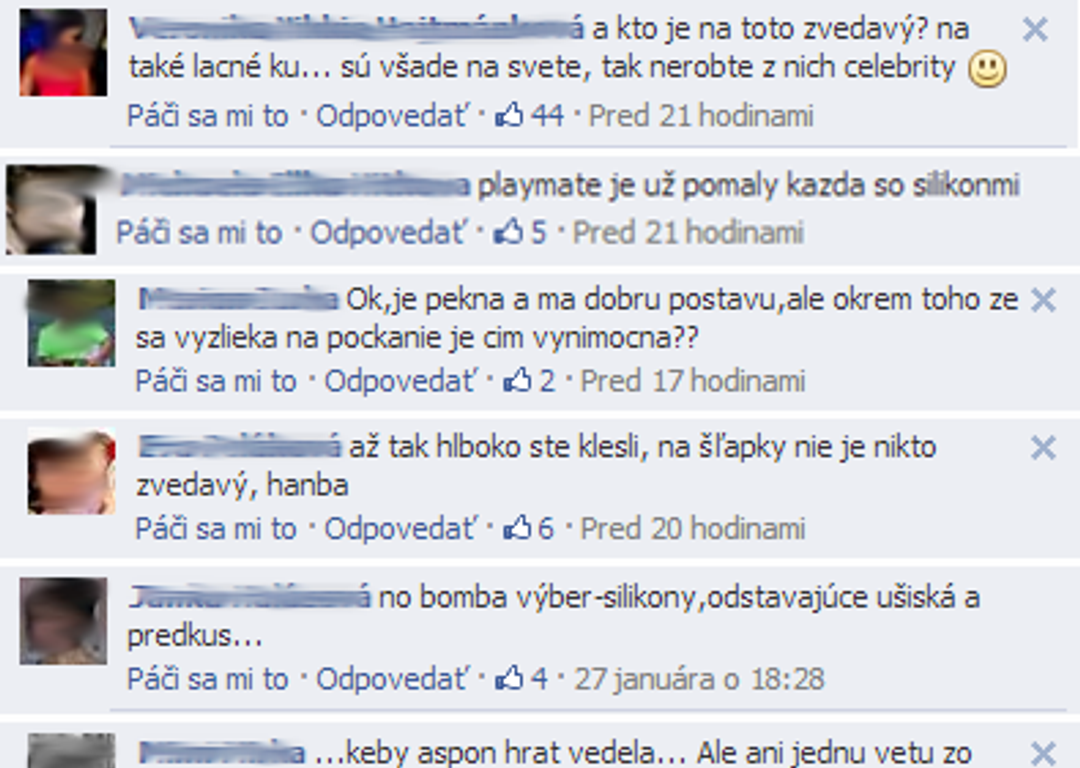Like the comment posted Pred 17 hodinami
1080x768 pixels.
coord(216,381)
